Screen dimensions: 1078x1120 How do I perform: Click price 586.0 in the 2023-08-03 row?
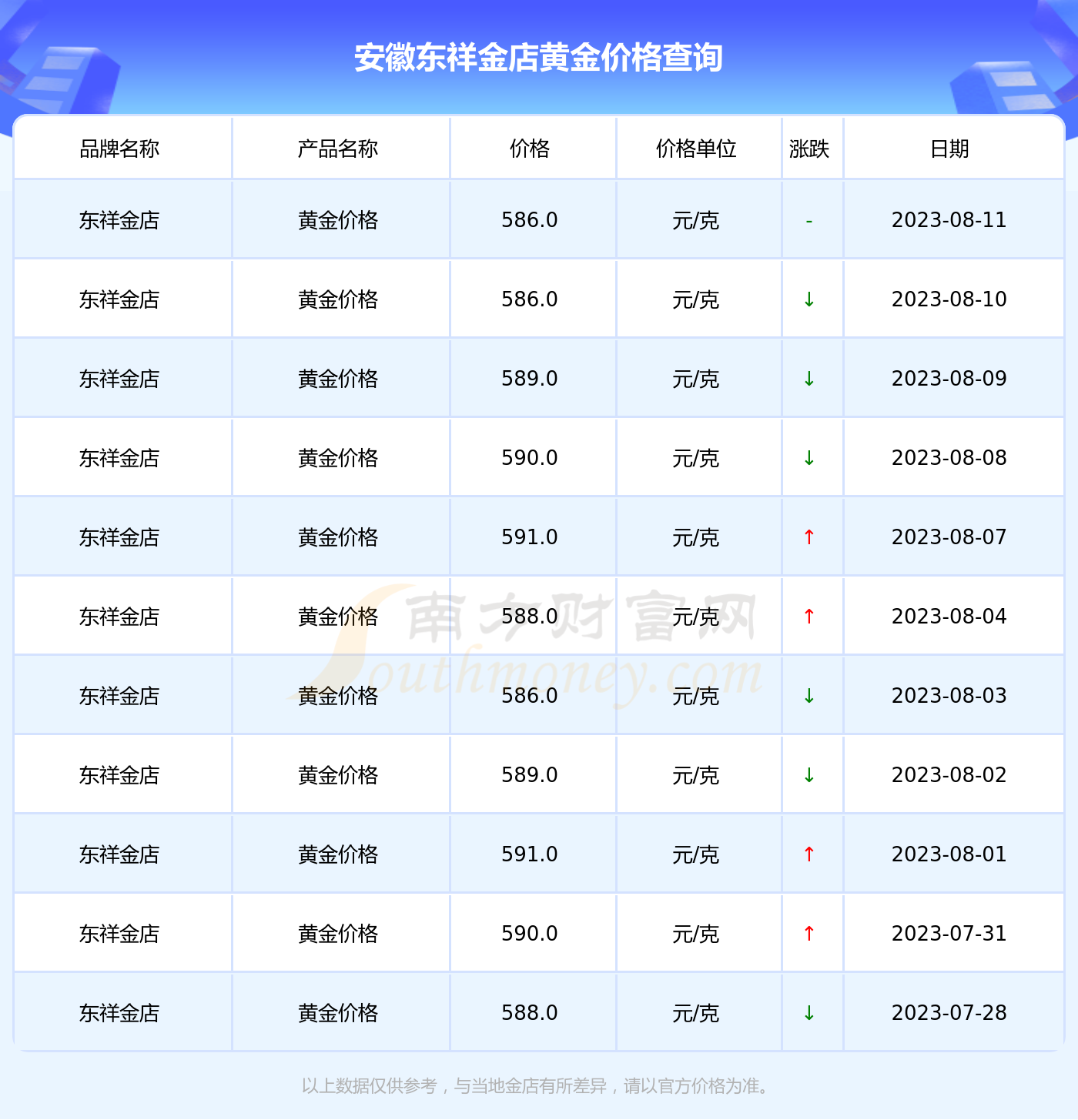pos(530,696)
